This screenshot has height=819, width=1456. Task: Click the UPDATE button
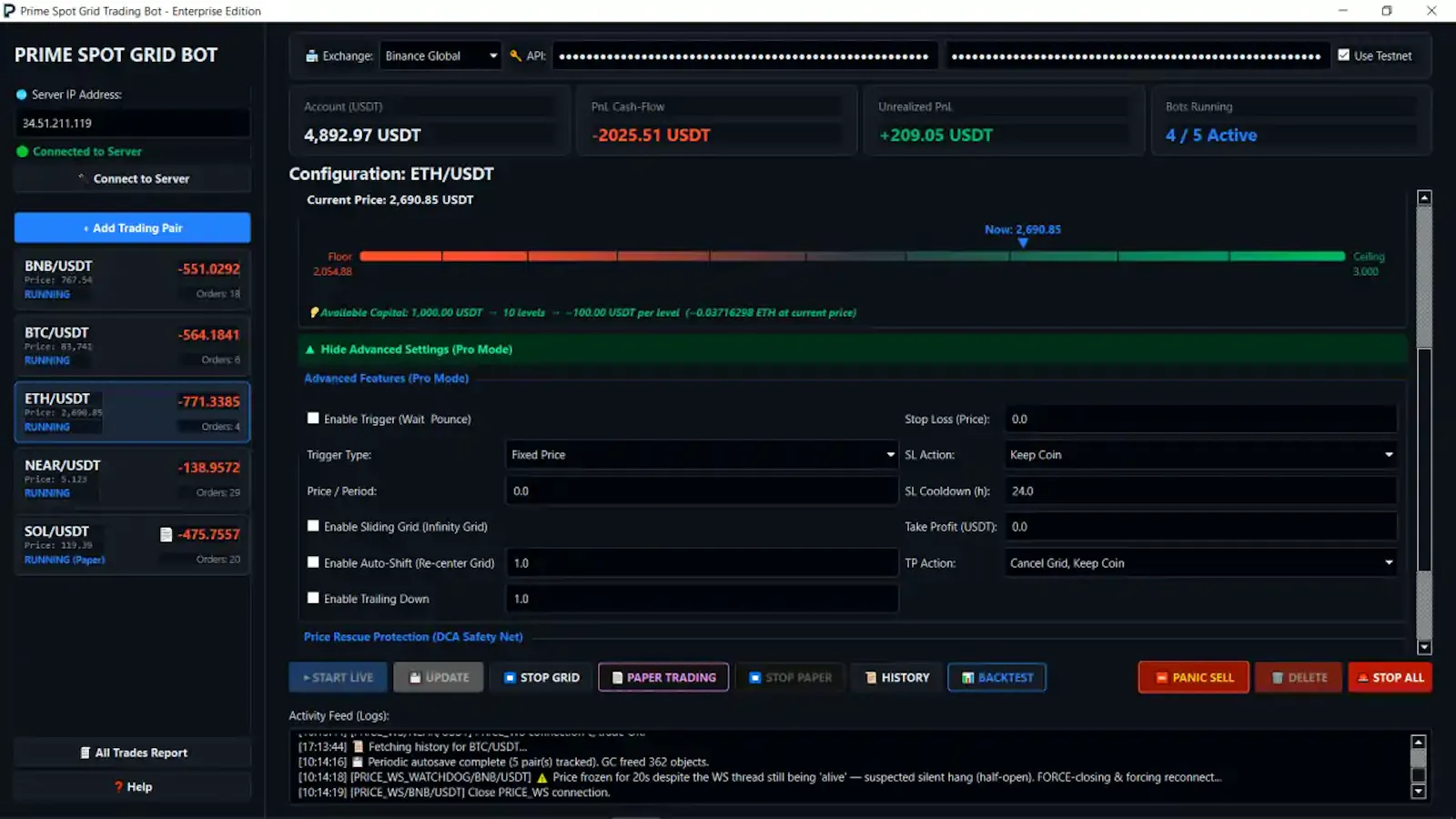click(439, 677)
